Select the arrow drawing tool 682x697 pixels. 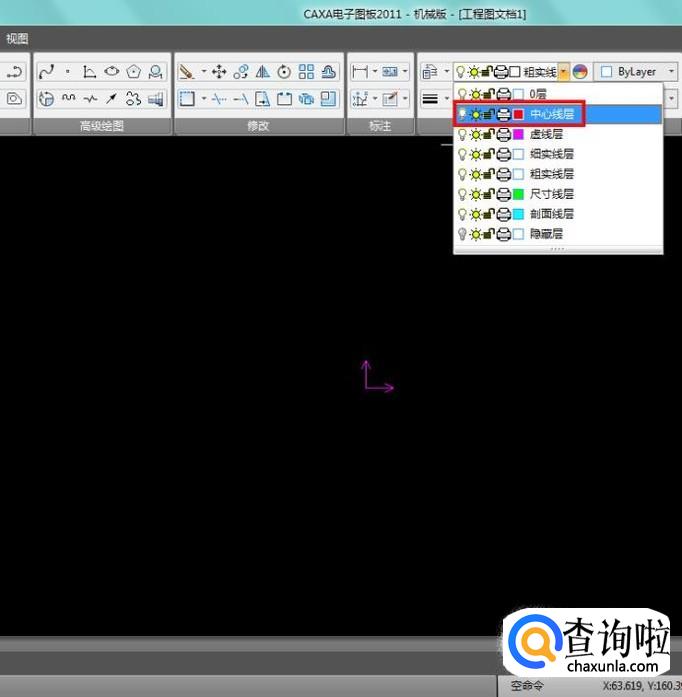click(x=112, y=98)
